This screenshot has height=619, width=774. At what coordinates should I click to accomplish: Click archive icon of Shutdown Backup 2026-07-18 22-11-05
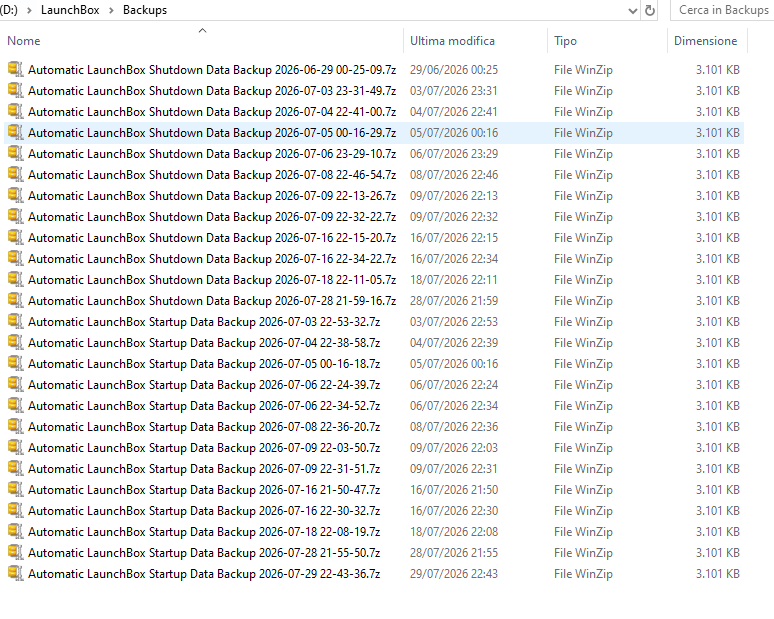pos(15,279)
